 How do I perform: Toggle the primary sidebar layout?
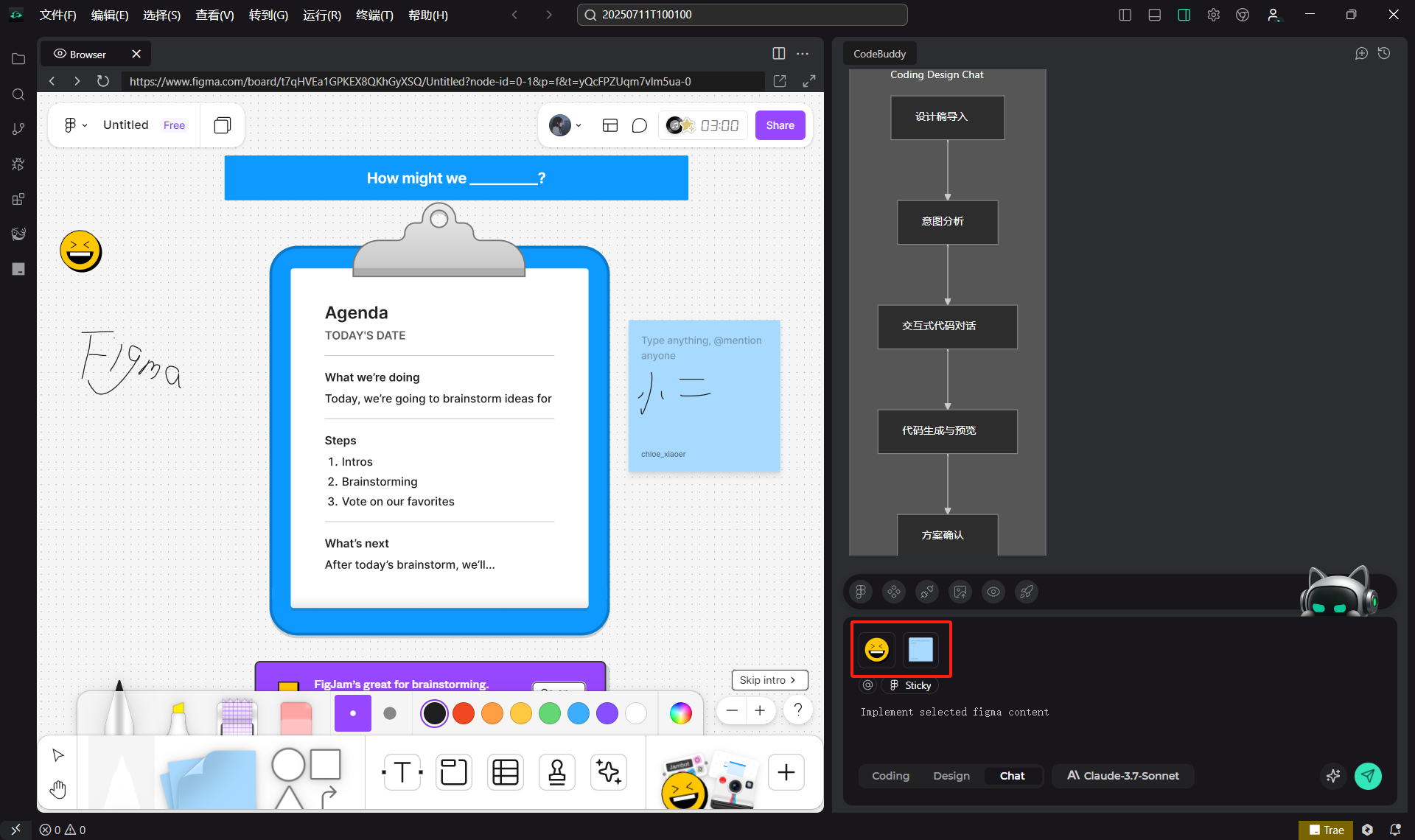[x=1125, y=15]
